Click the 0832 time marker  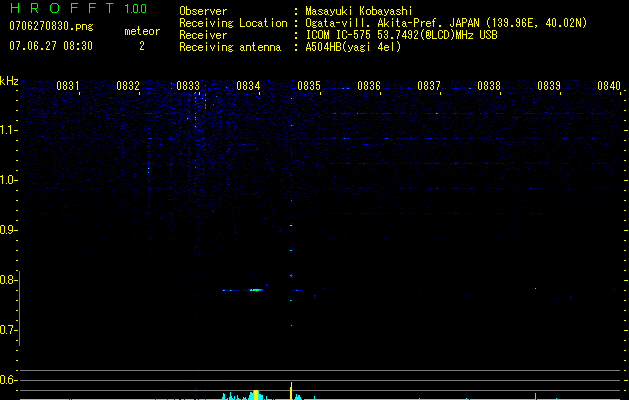pyautogui.click(x=128, y=86)
